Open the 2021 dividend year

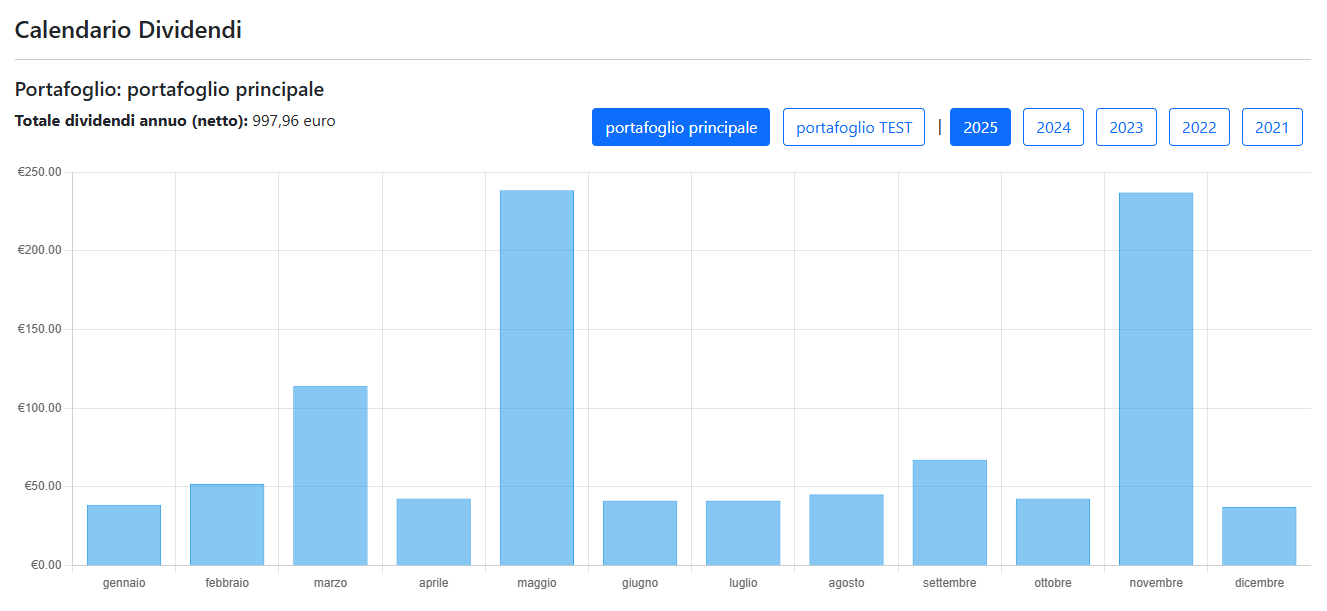point(1272,127)
